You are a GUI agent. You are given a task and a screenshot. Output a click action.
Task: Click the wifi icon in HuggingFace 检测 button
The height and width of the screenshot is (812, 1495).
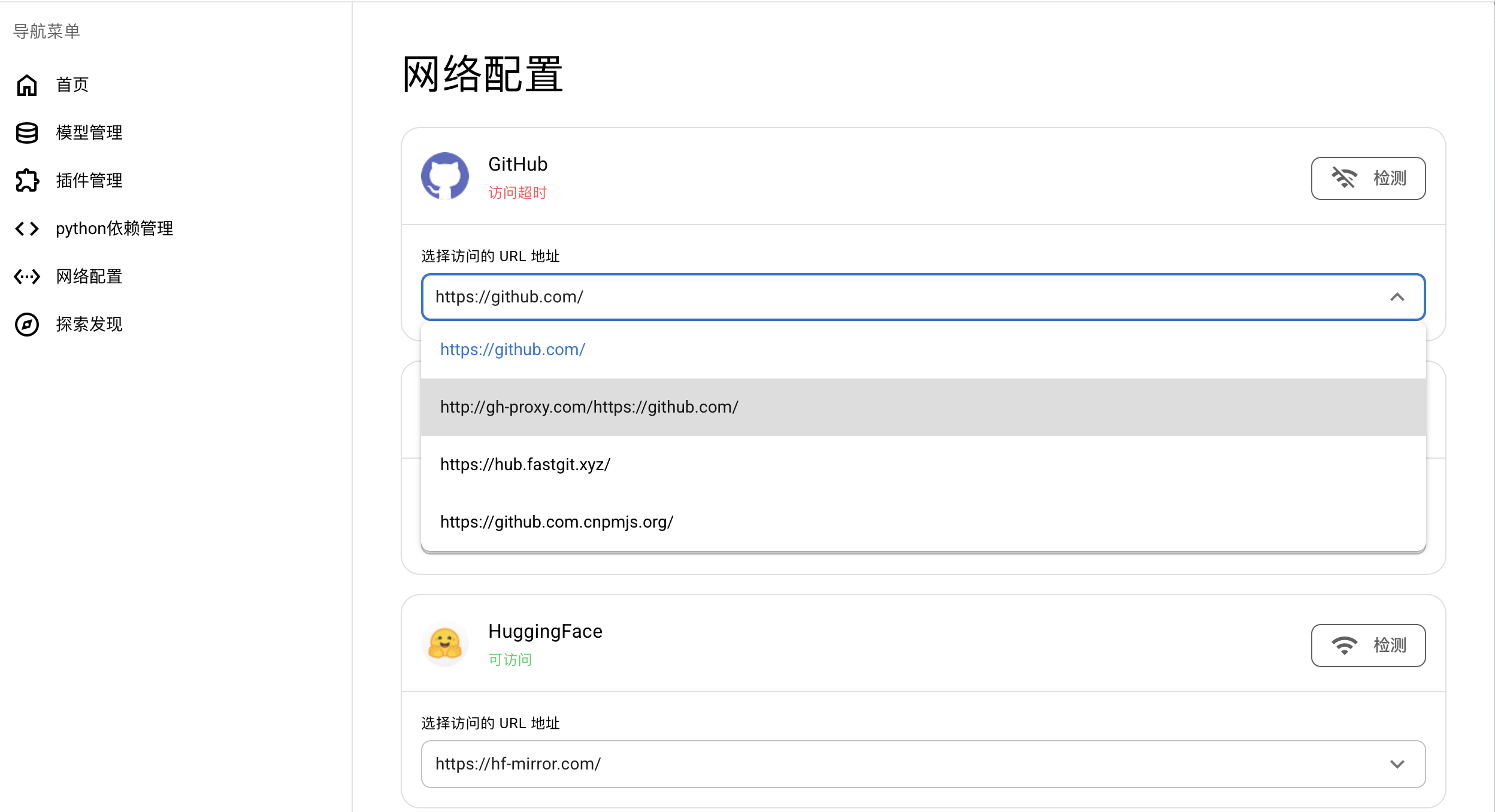tap(1344, 646)
